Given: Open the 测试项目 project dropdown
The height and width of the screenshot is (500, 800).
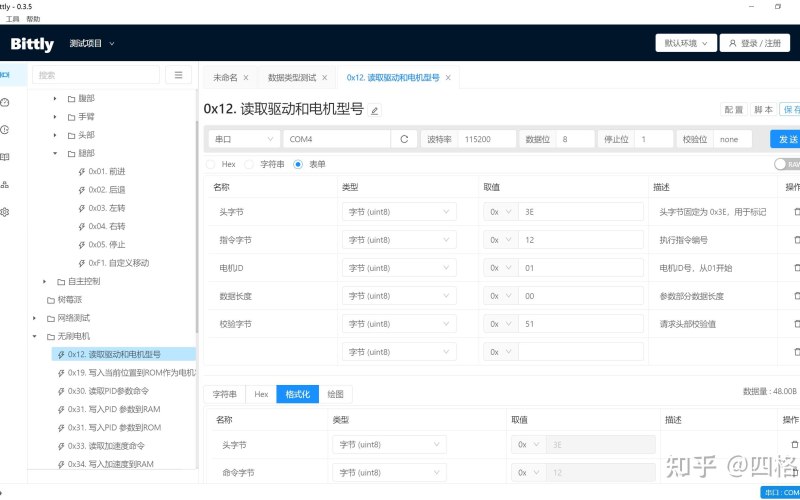Looking at the screenshot, I should coord(92,43).
